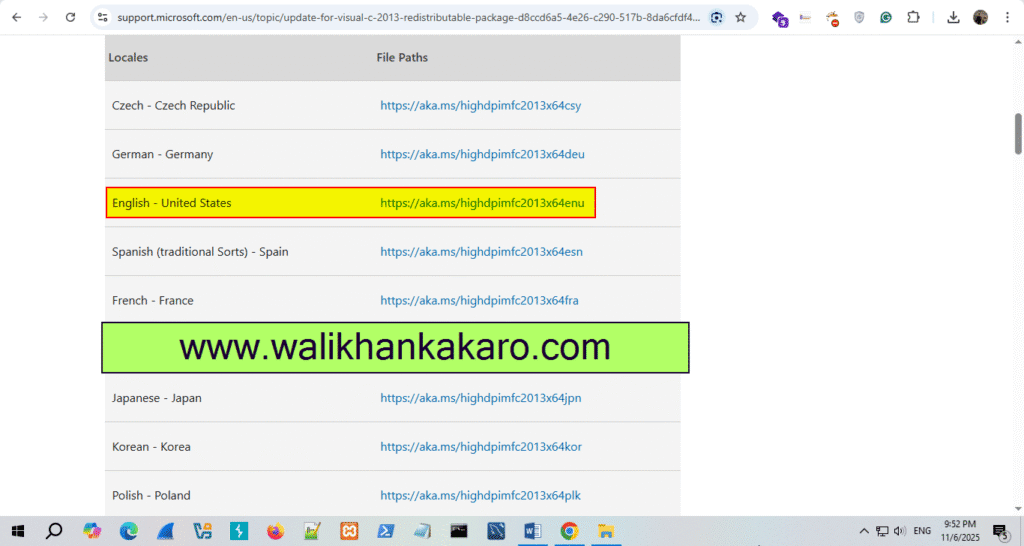Open the ENG language input selector
The width and height of the screenshot is (1024, 546).
[922, 531]
